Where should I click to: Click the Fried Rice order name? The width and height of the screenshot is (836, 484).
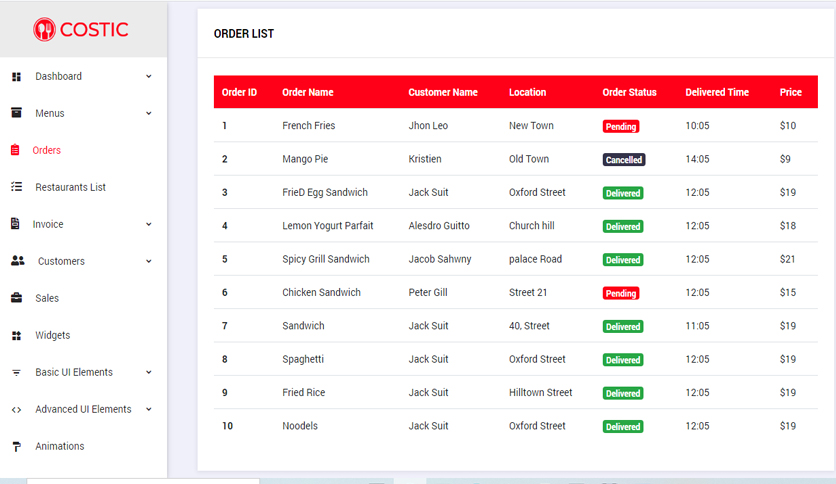click(x=303, y=392)
